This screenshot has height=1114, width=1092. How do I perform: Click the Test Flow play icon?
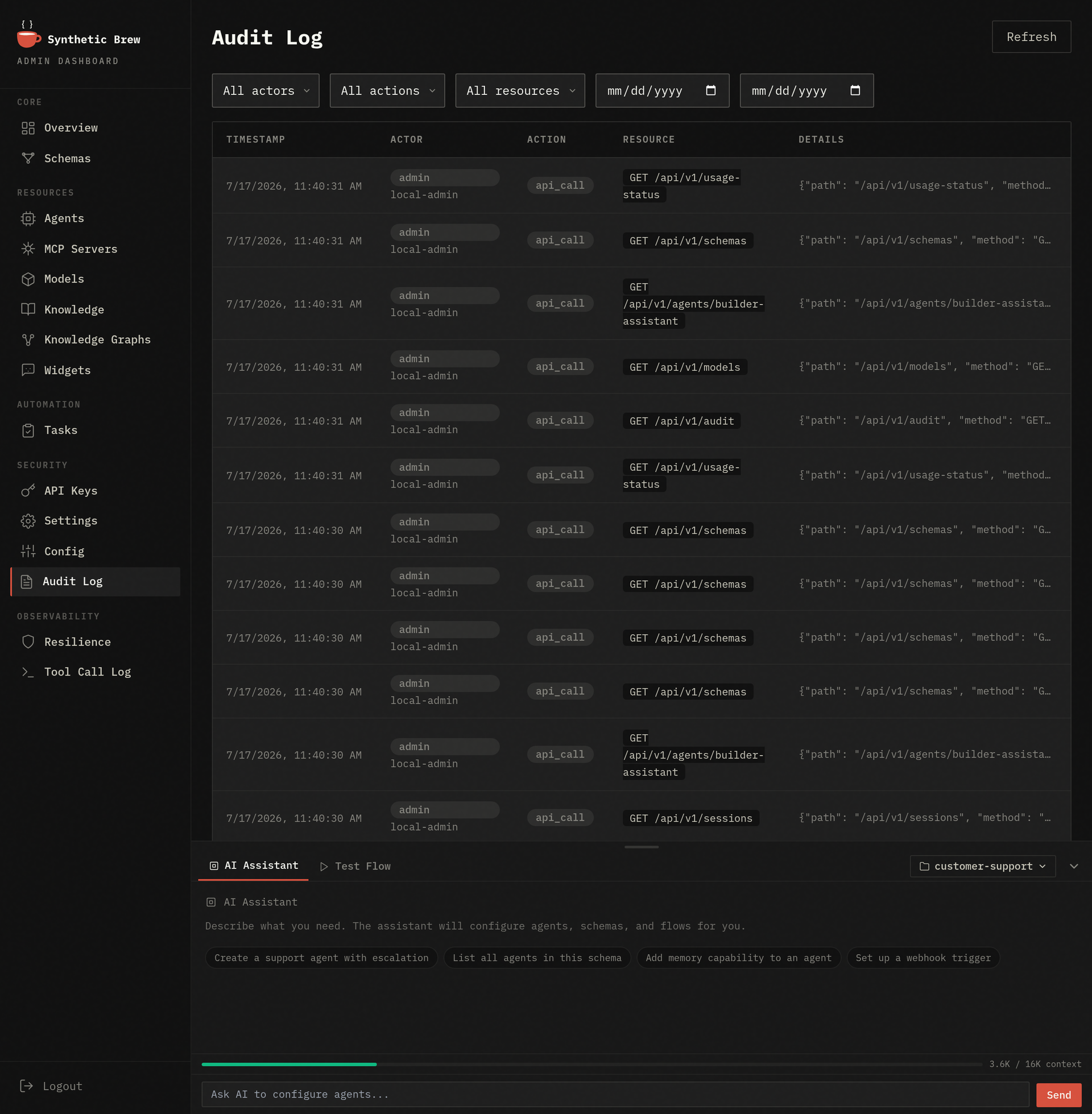coord(324,866)
